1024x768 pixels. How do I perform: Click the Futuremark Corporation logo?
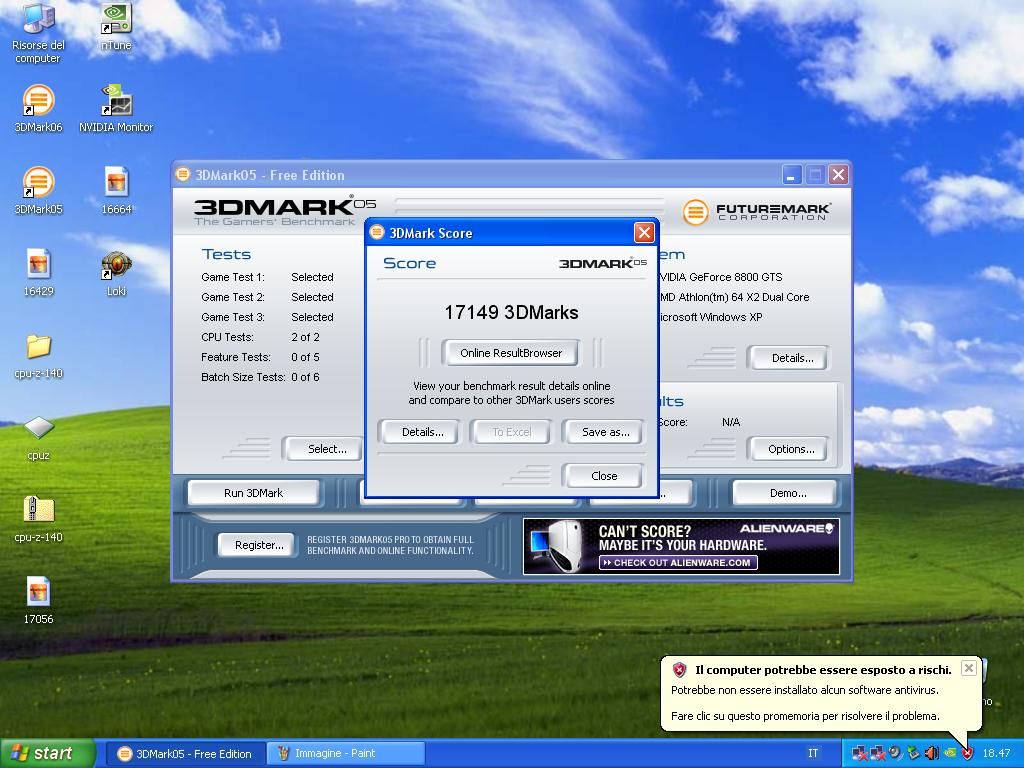pyautogui.click(x=756, y=212)
